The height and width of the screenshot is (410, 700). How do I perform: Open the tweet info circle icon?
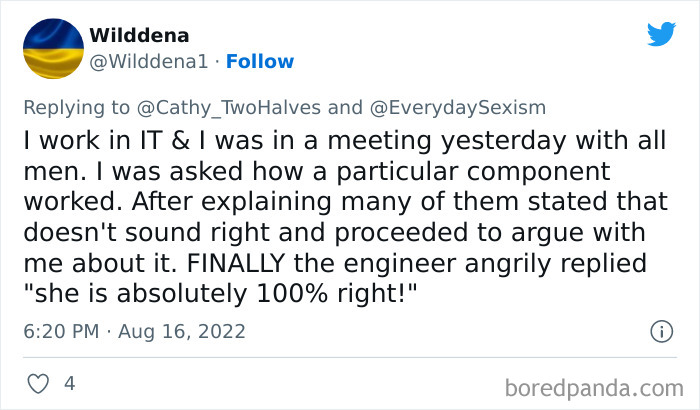[x=661, y=331]
